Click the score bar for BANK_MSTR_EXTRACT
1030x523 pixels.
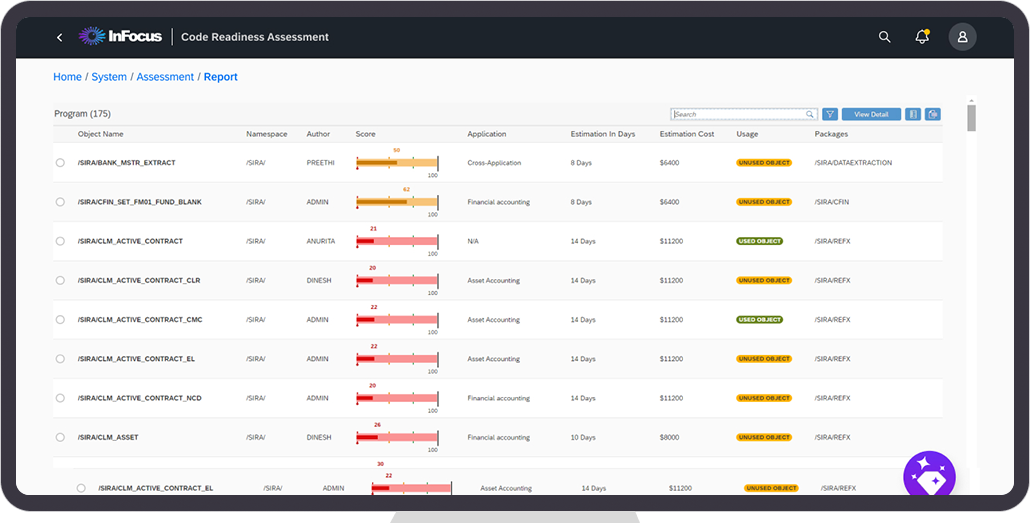[397, 163]
